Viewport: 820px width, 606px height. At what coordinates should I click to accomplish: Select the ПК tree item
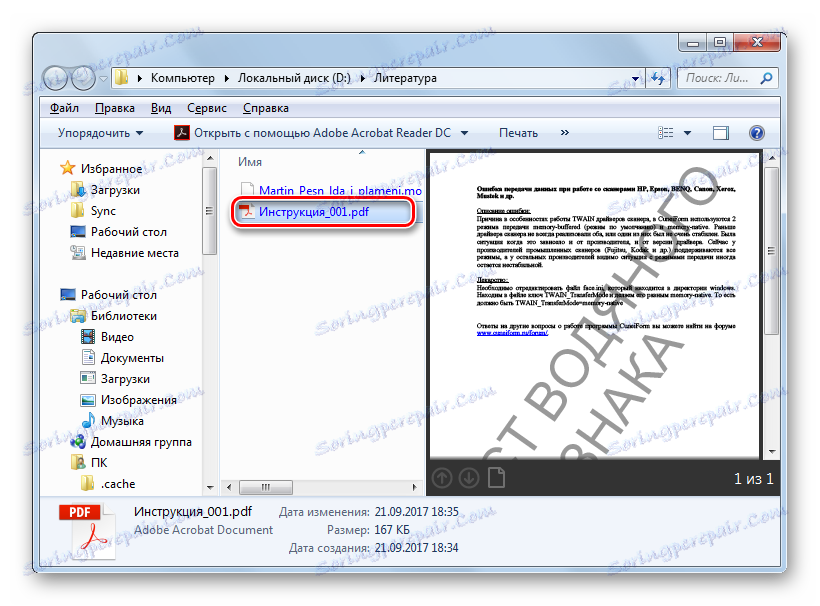(x=99, y=463)
